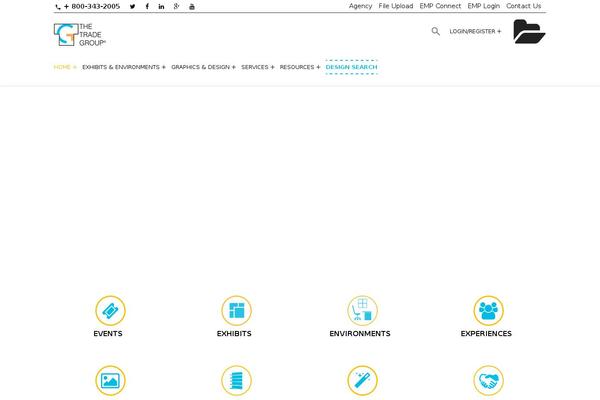Click the stacked banner stand icon
The image size is (600, 400).
point(236,380)
